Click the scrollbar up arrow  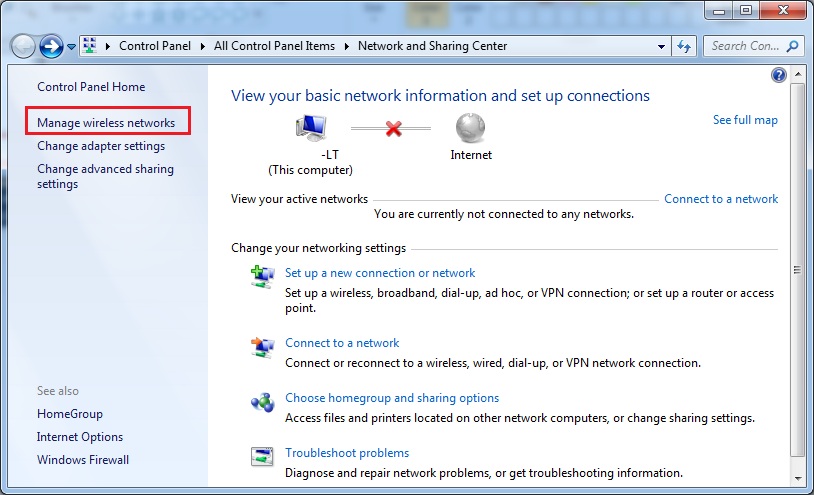[797, 75]
